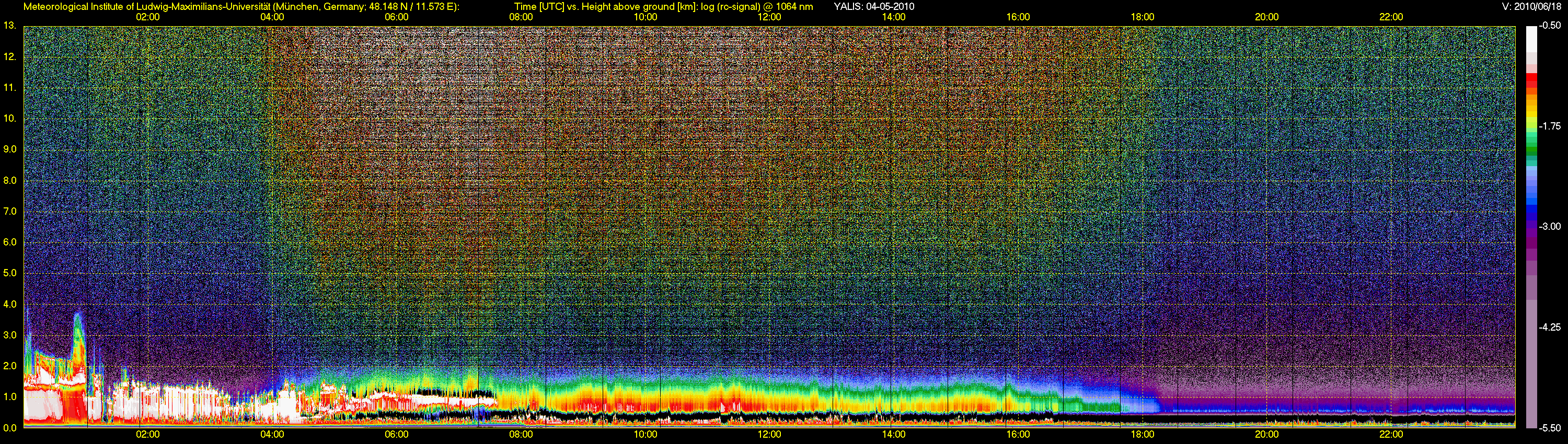Click the 1.0 height axis label
The width and height of the screenshot is (1568, 444).
pos(9,397)
